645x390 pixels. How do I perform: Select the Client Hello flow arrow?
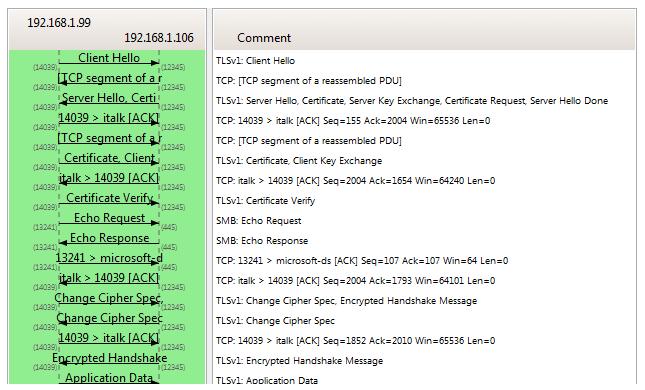[109, 63]
